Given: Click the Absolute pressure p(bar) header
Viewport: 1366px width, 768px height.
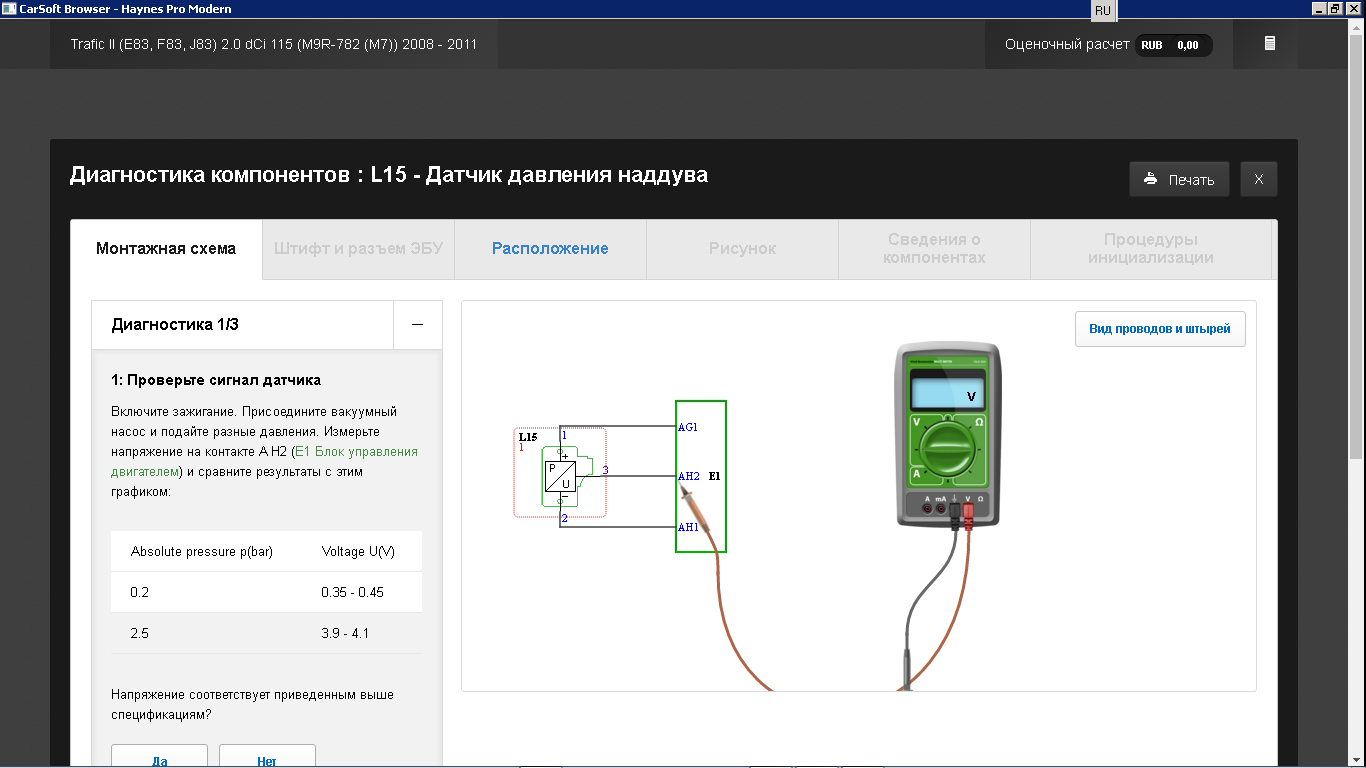Looking at the screenshot, I should 202,552.
